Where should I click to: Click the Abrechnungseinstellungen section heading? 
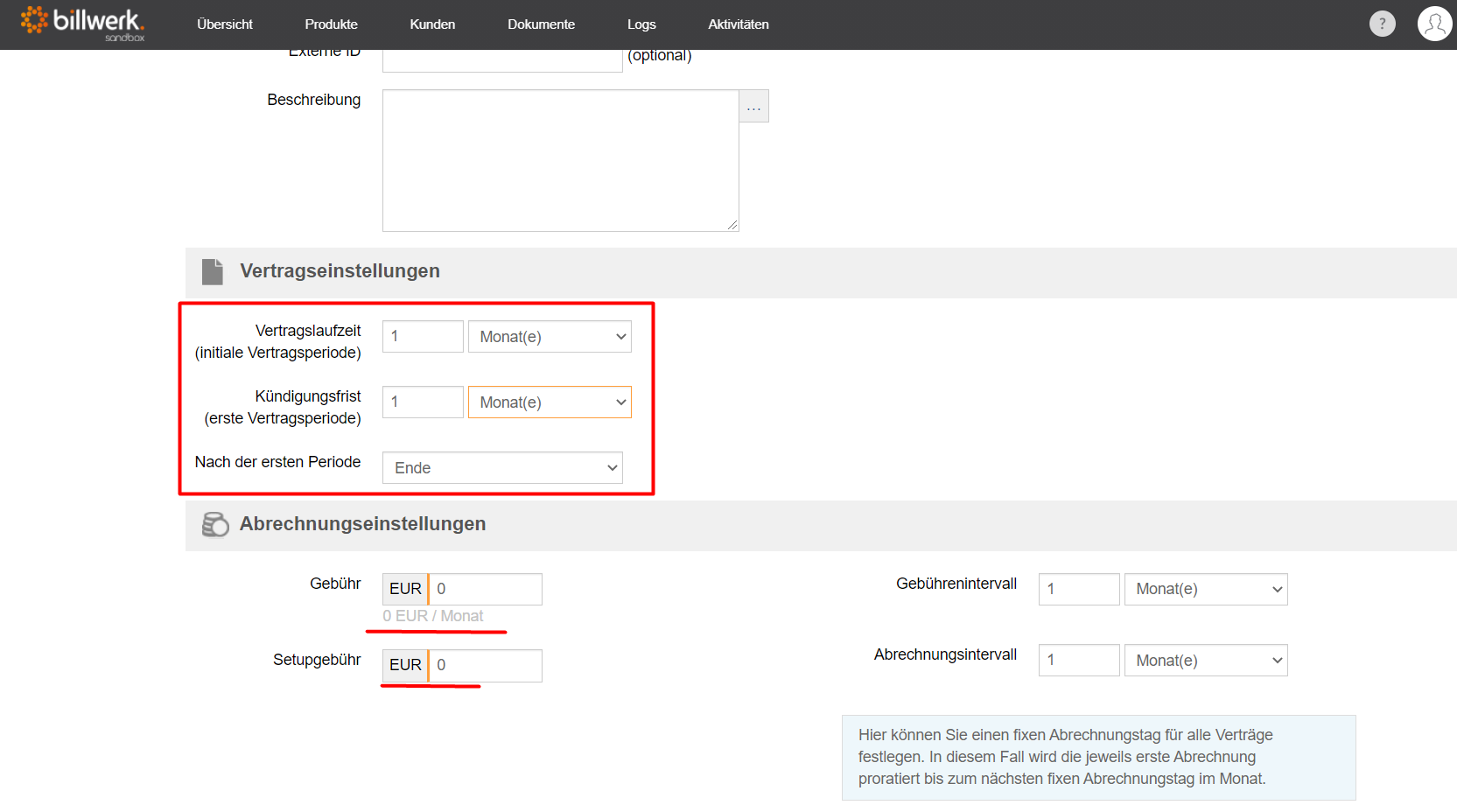[362, 524]
